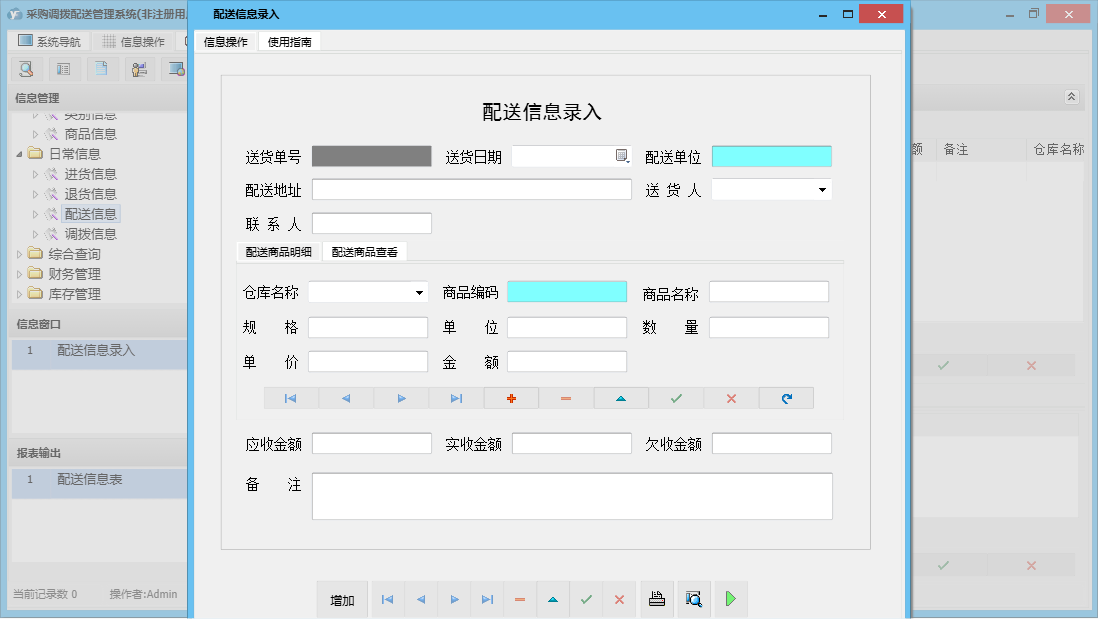The height and width of the screenshot is (630, 1098).
Task: Click inside the highlighted 配送单位 input field
Action: (770, 156)
